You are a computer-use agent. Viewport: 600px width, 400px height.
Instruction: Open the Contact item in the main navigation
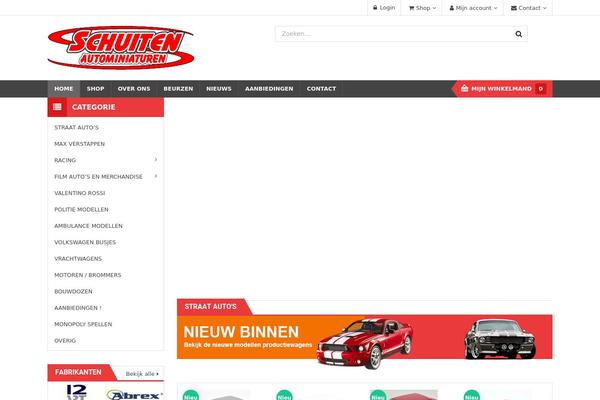(x=321, y=89)
